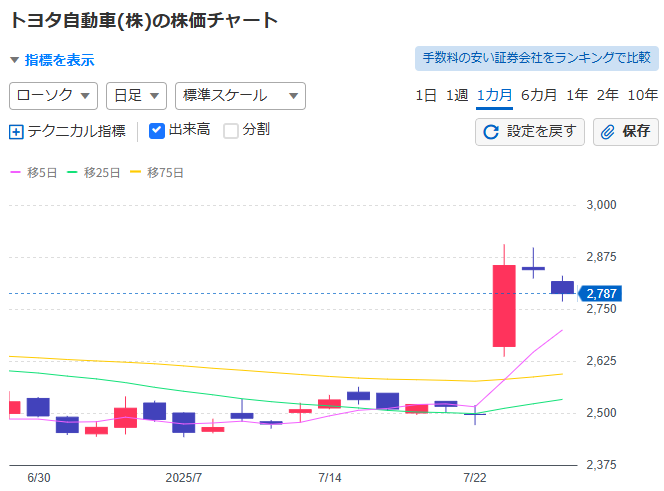Uncheck the 出来高 checkbox
664x491 pixels.
[157, 130]
